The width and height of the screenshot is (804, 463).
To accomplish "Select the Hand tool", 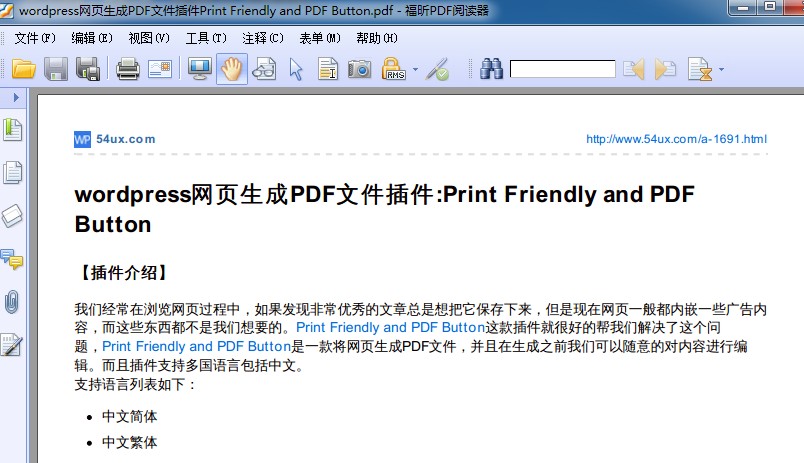I will click(232, 69).
